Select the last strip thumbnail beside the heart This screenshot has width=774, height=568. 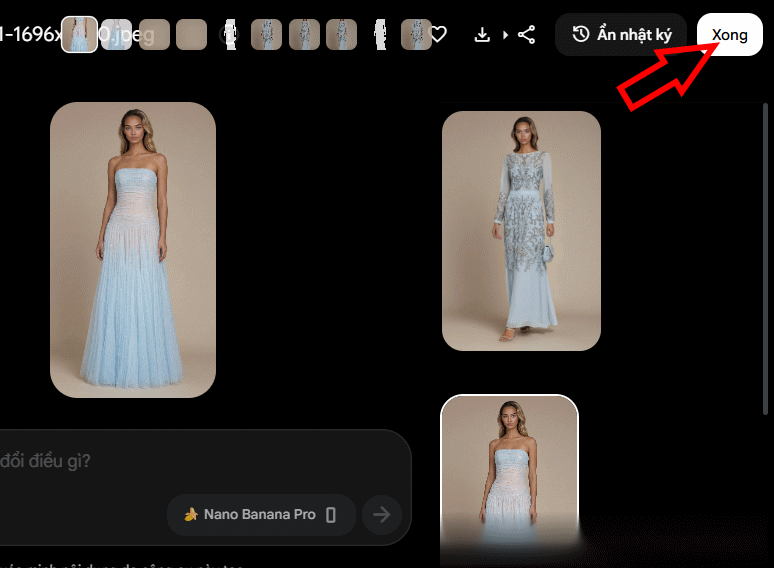[x=416, y=35]
